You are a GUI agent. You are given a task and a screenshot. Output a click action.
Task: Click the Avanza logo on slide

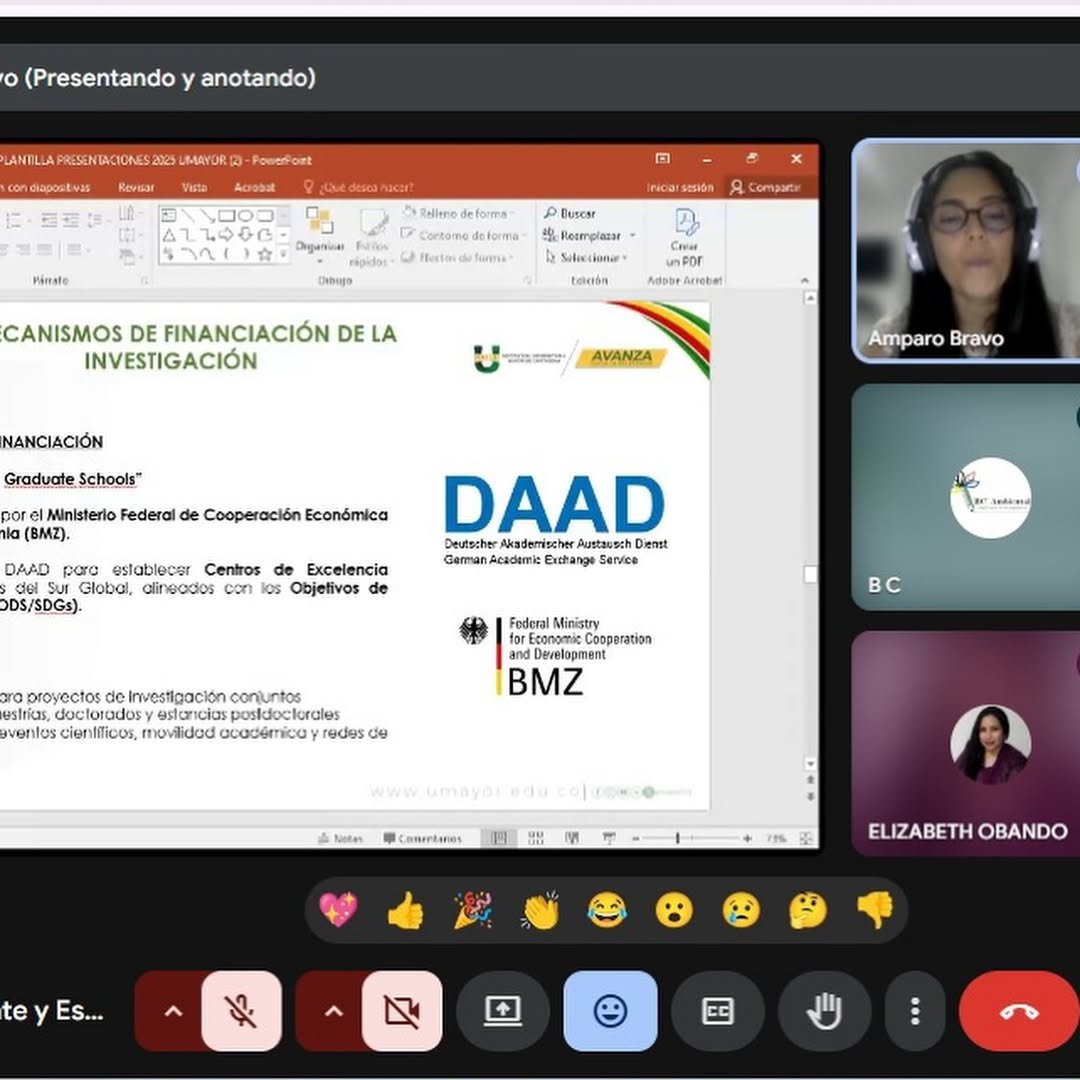(x=622, y=357)
